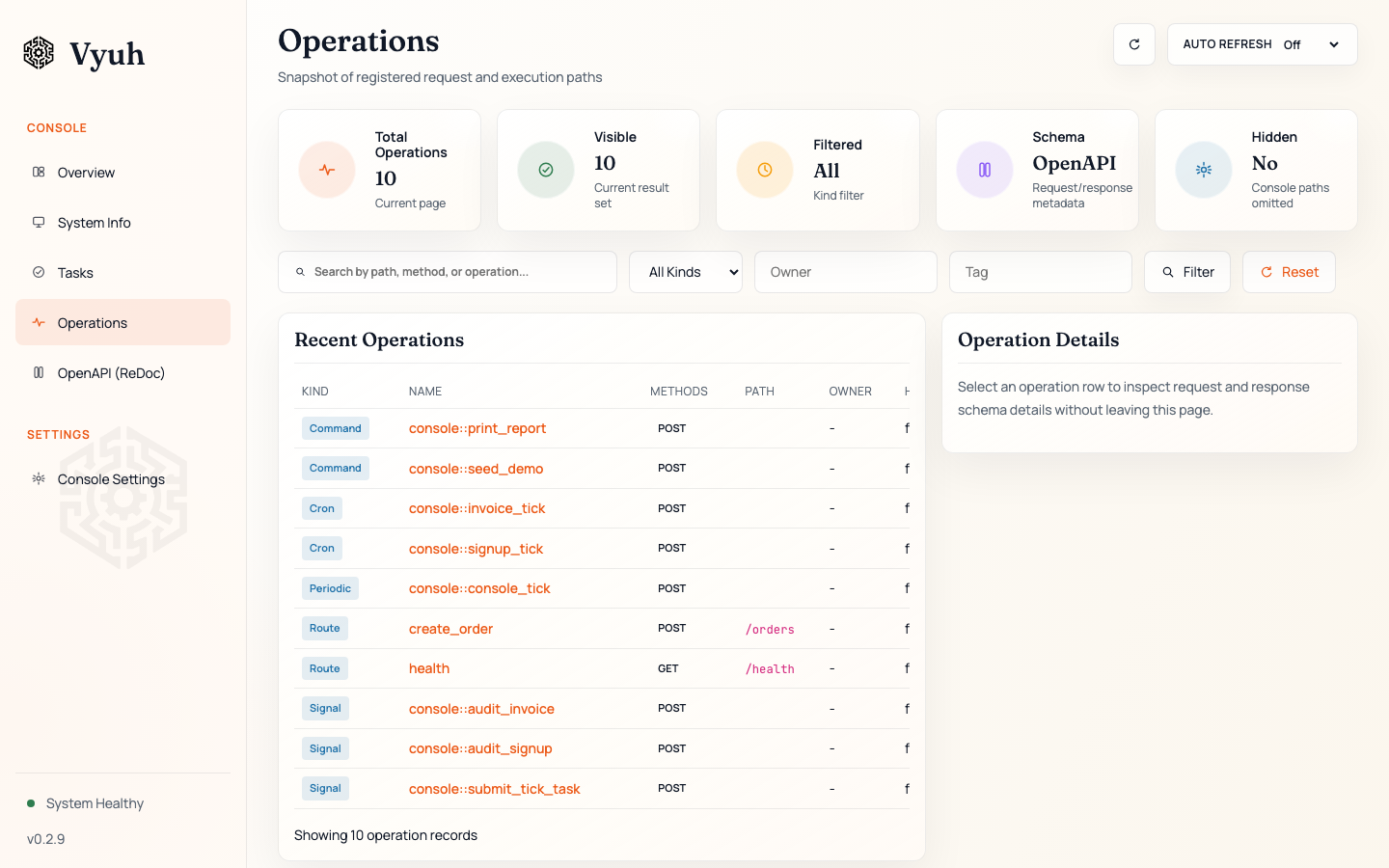Click the Console Settings gear icon

click(x=39, y=478)
